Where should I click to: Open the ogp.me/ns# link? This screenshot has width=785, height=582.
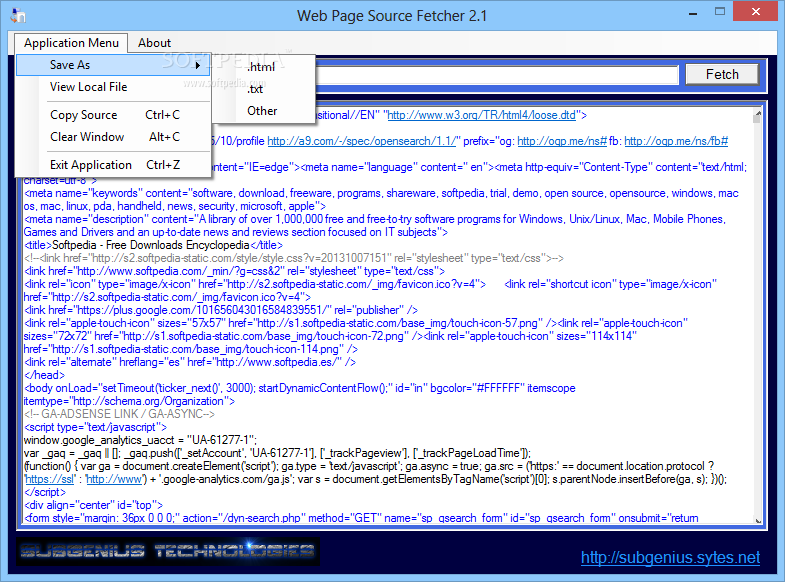coord(562,141)
